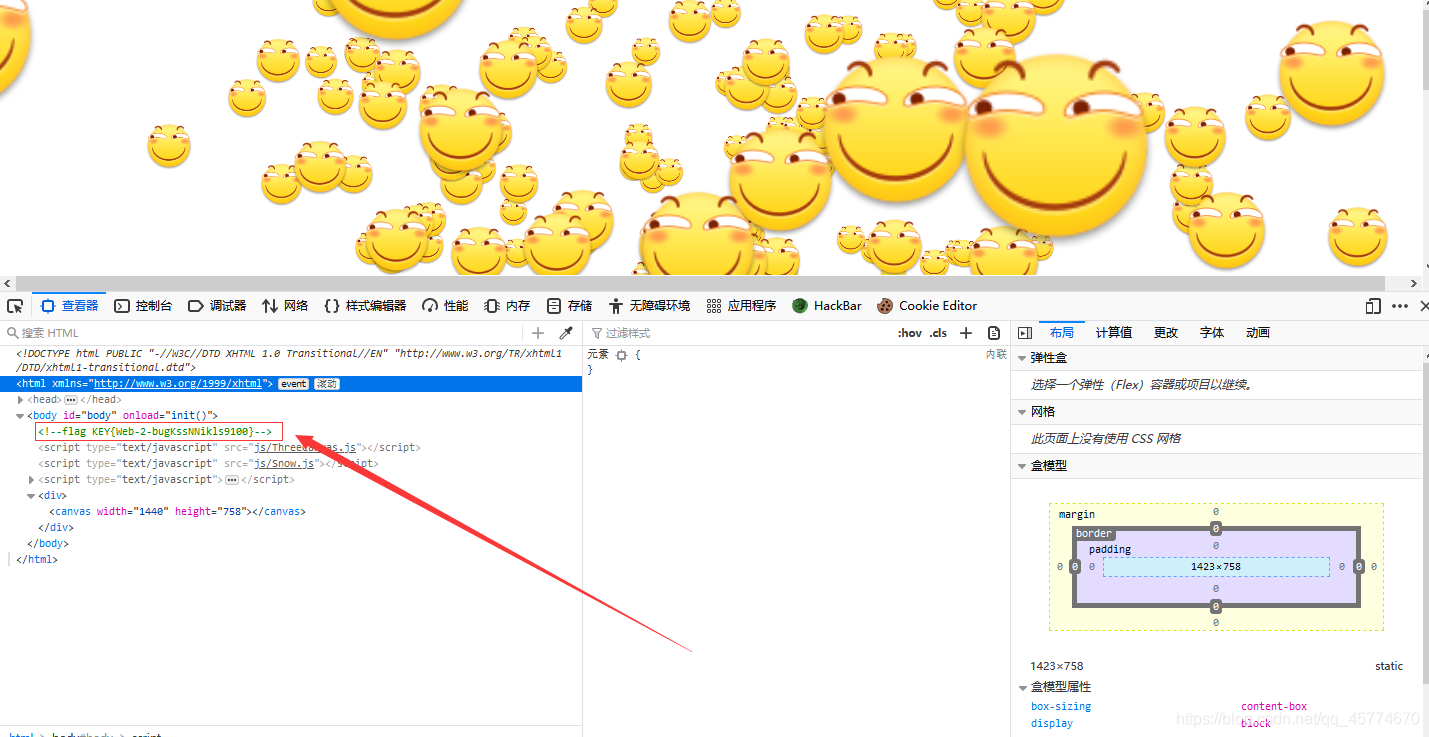Open the 调试器 debugger tab

point(217,306)
